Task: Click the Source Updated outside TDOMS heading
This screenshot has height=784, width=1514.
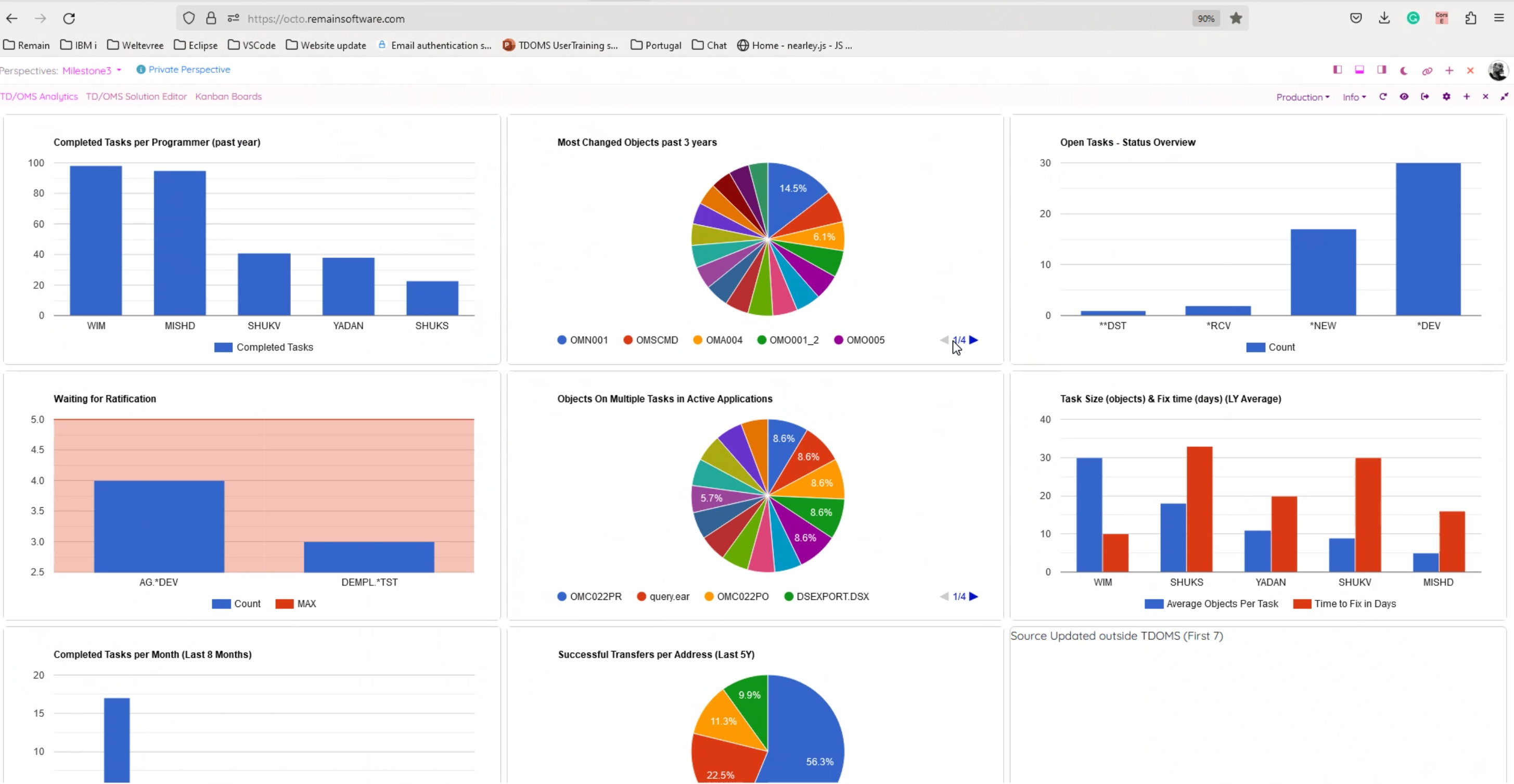Action: coord(1117,635)
